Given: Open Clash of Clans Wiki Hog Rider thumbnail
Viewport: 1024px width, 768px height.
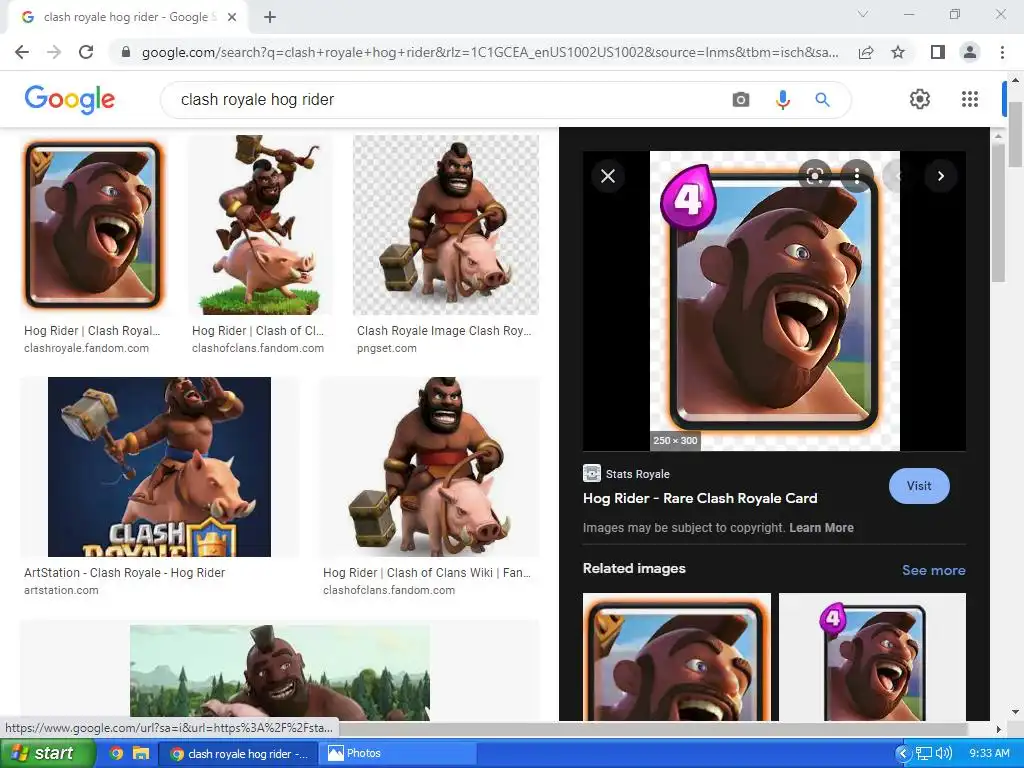Looking at the screenshot, I should 430,467.
